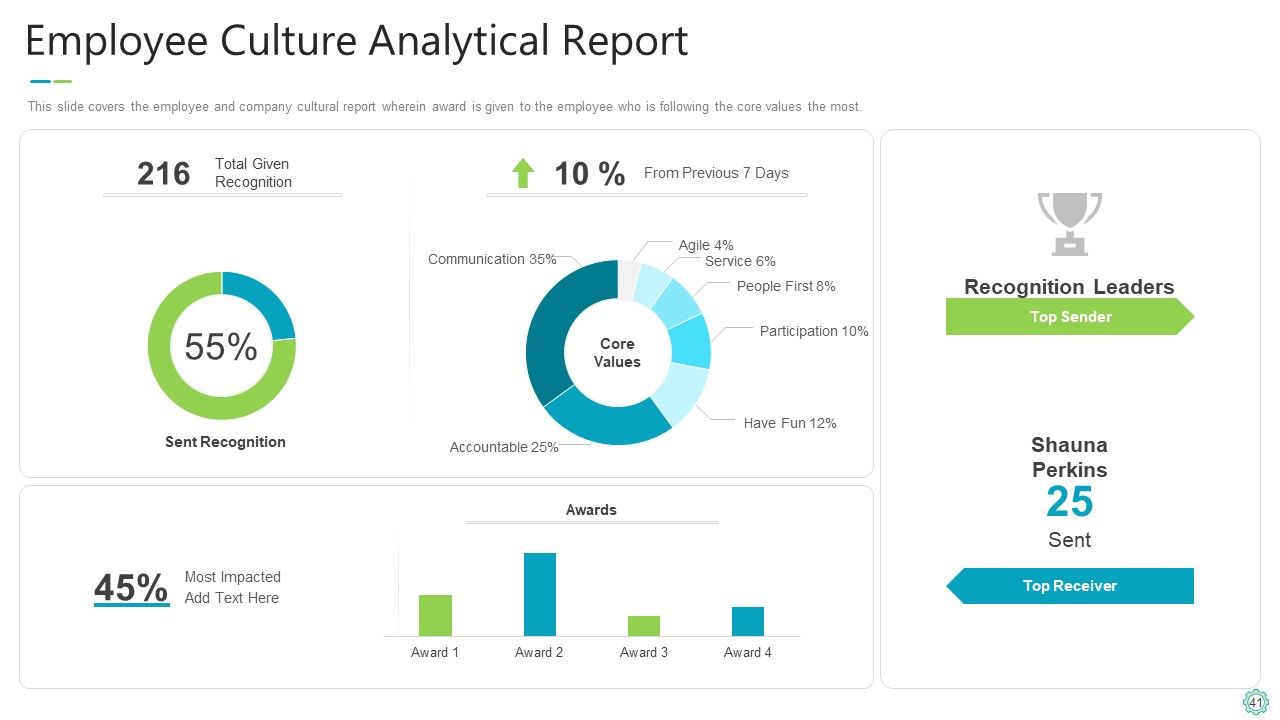The height and width of the screenshot is (720, 1280).
Task: Click the gray trophy icon
Action: 1069,223
